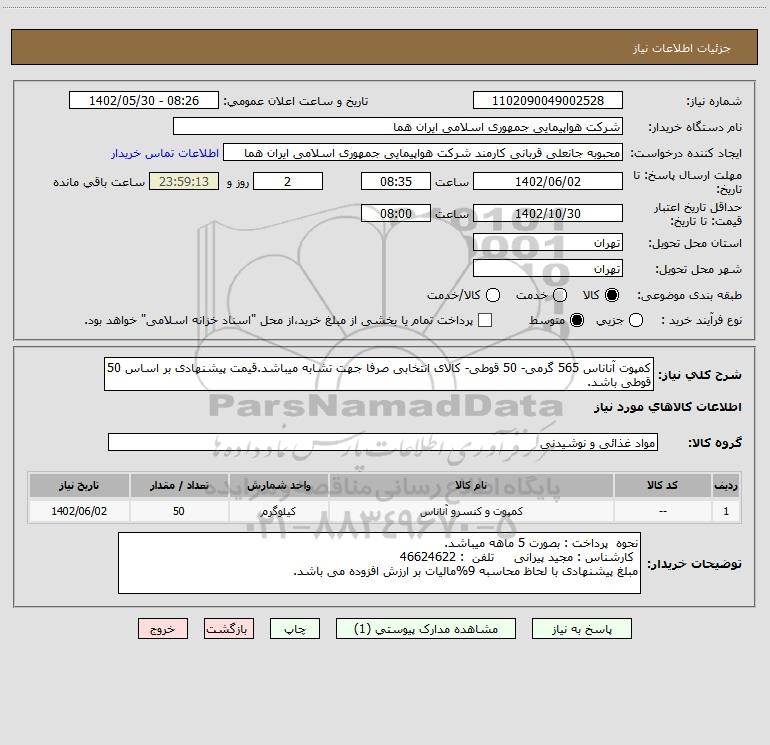Viewport: 770px width, 745px height.
Task: Click the پاسخ به نیاز button
Action: (582, 629)
